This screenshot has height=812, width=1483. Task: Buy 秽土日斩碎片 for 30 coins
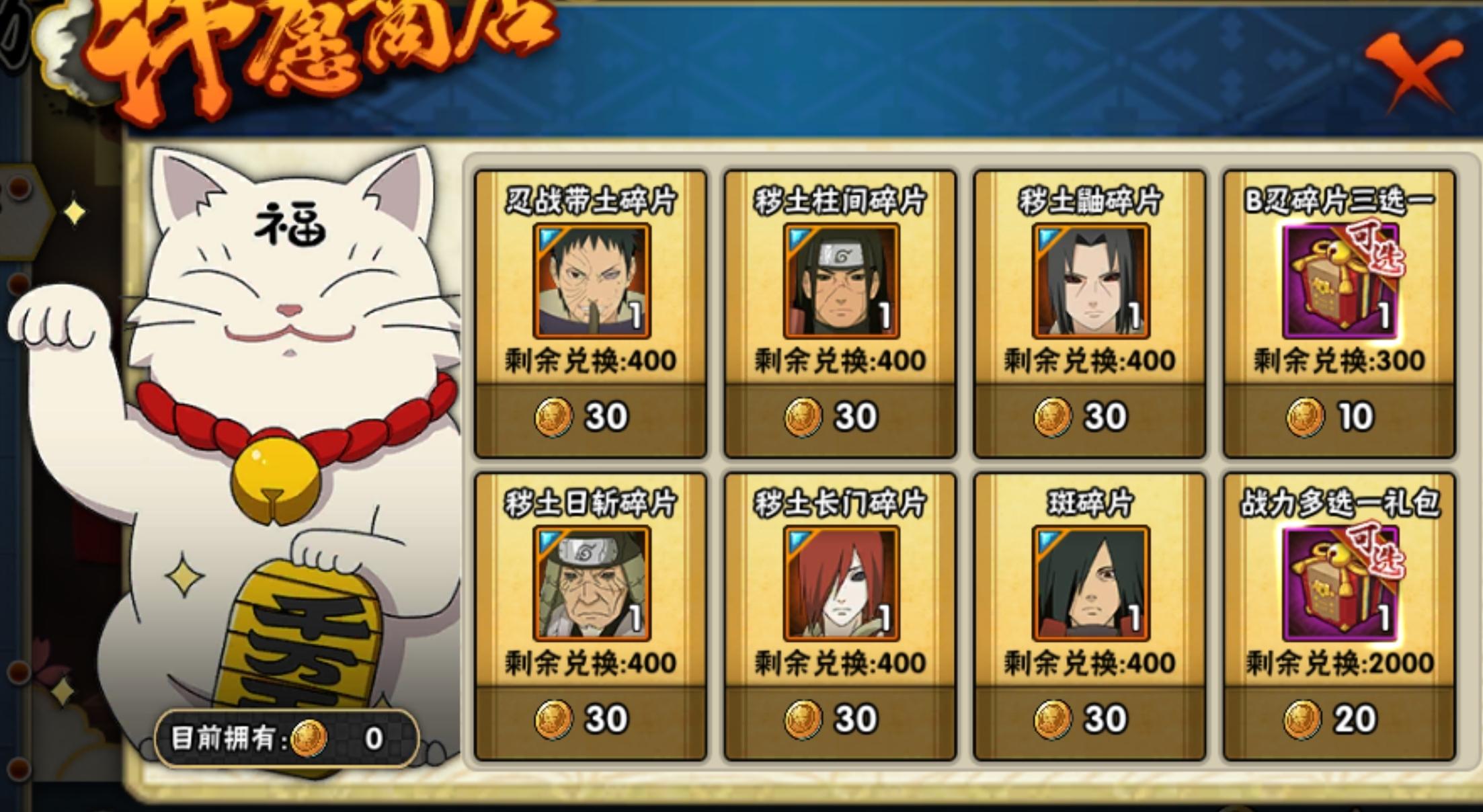click(x=590, y=720)
